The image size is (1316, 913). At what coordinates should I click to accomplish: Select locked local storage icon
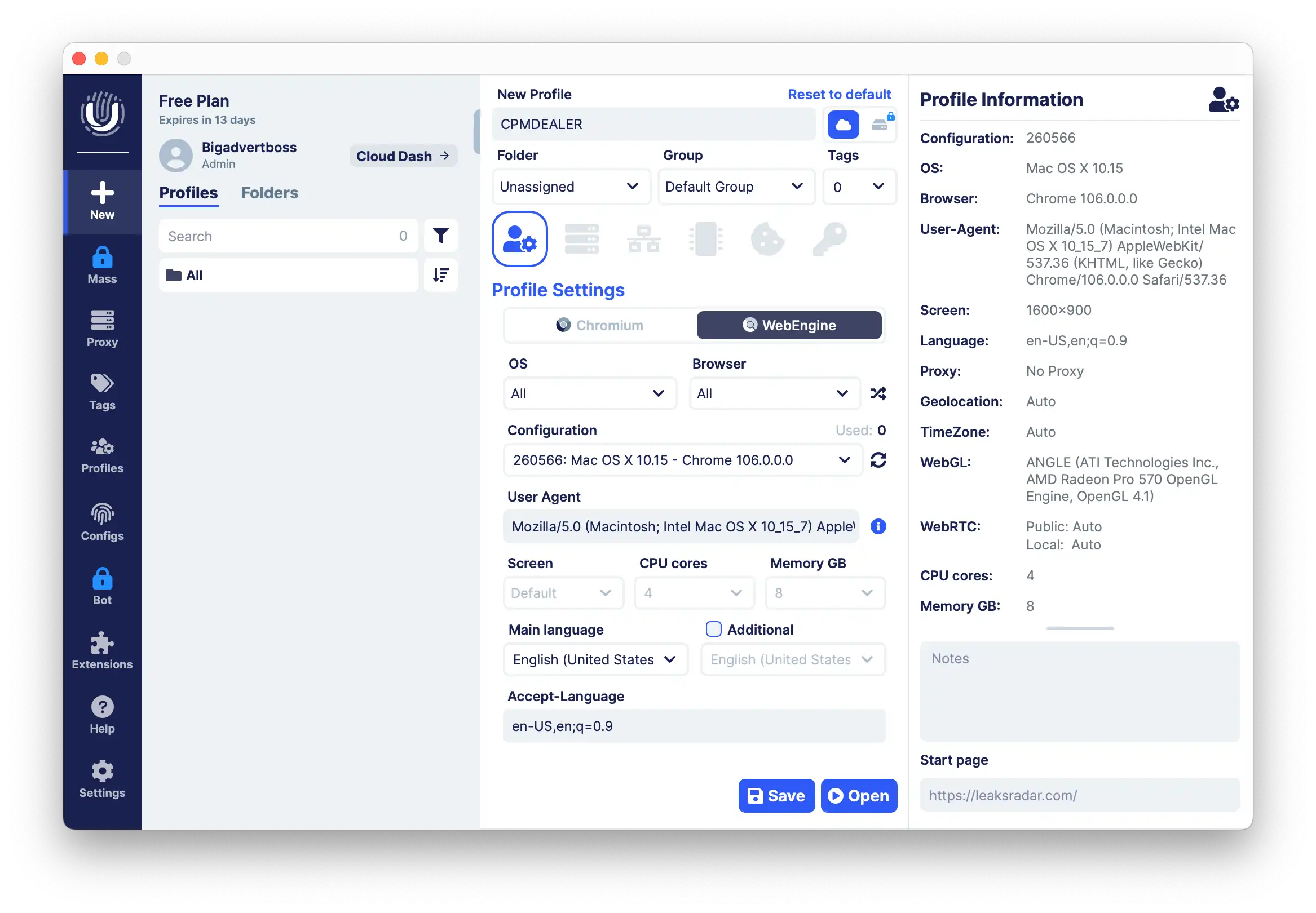point(881,123)
